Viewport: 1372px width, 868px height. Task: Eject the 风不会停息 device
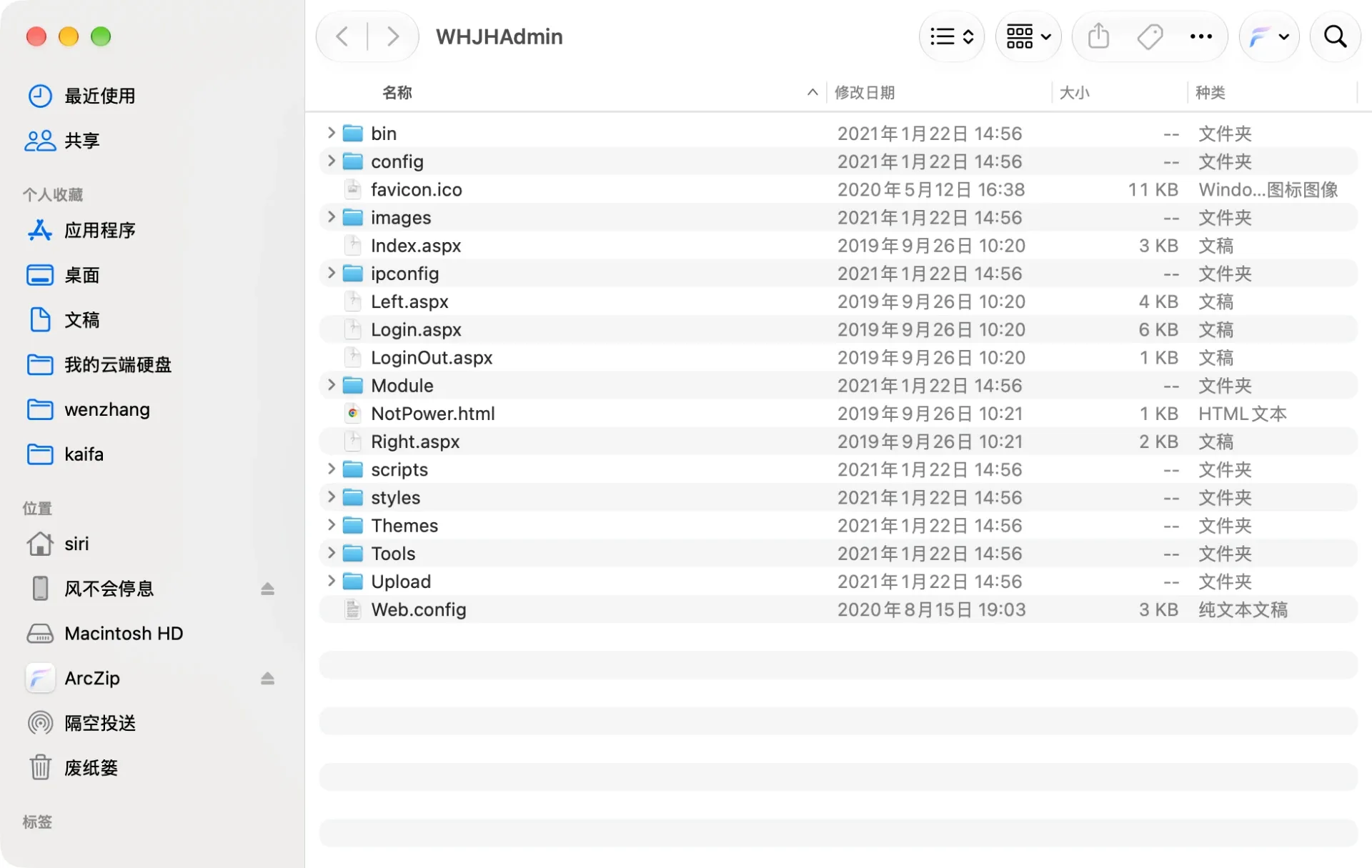[x=267, y=589]
